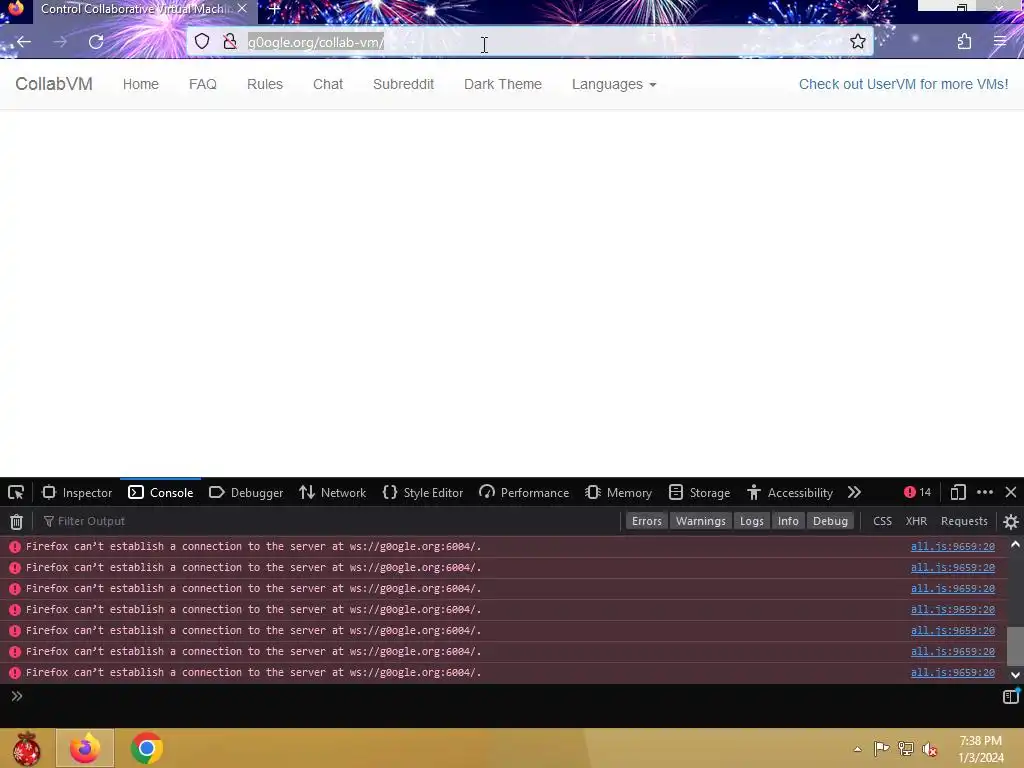Open the Firefox hamburger application menu
The image size is (1024, 768).
coord(1000,42)
